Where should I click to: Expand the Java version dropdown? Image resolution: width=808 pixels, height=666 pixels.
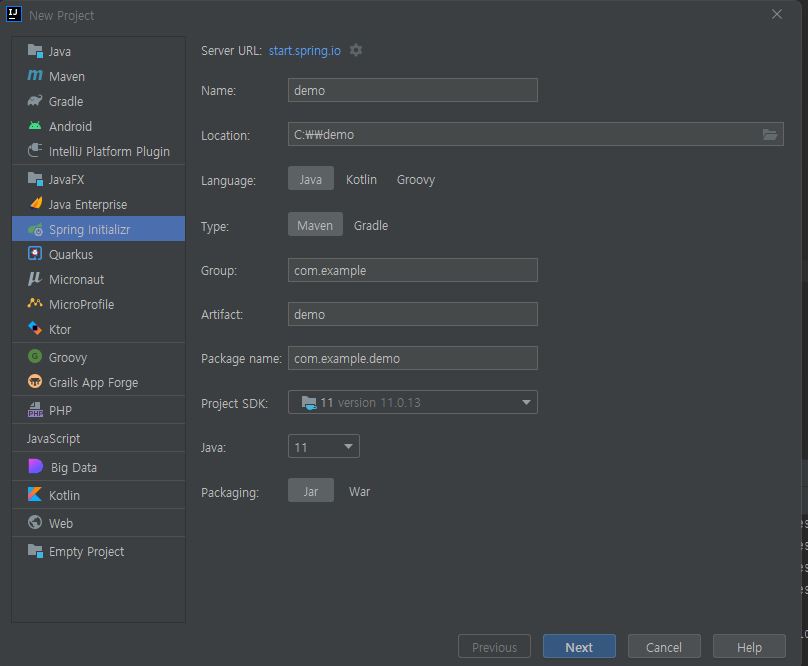coord(348,446)
